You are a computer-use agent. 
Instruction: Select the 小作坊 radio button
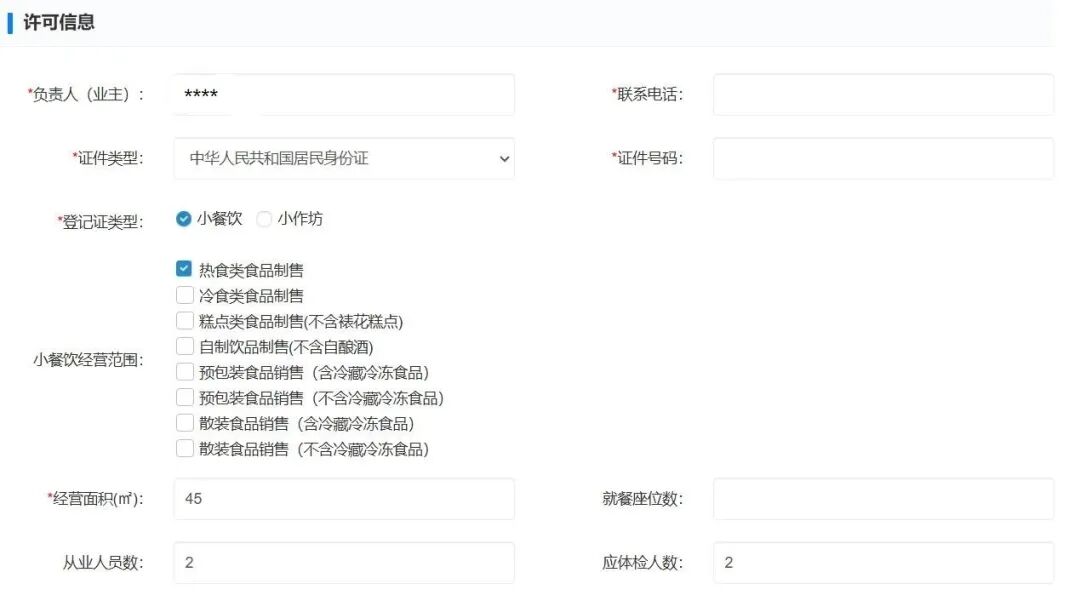point(265,219)
